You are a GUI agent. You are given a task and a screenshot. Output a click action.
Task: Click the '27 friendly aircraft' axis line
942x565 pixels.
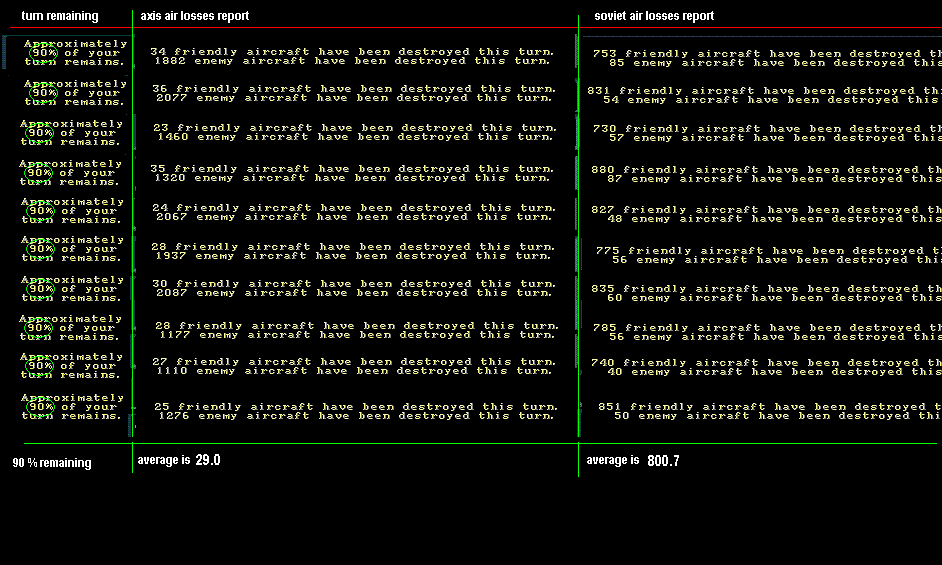[354, 362]
